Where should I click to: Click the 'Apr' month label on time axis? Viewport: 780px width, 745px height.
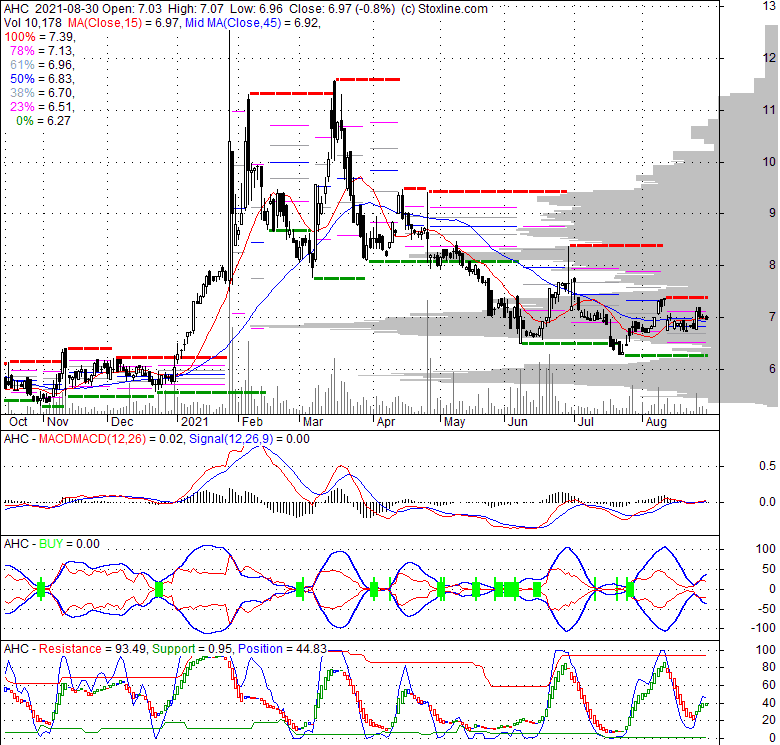click(386, 422)
